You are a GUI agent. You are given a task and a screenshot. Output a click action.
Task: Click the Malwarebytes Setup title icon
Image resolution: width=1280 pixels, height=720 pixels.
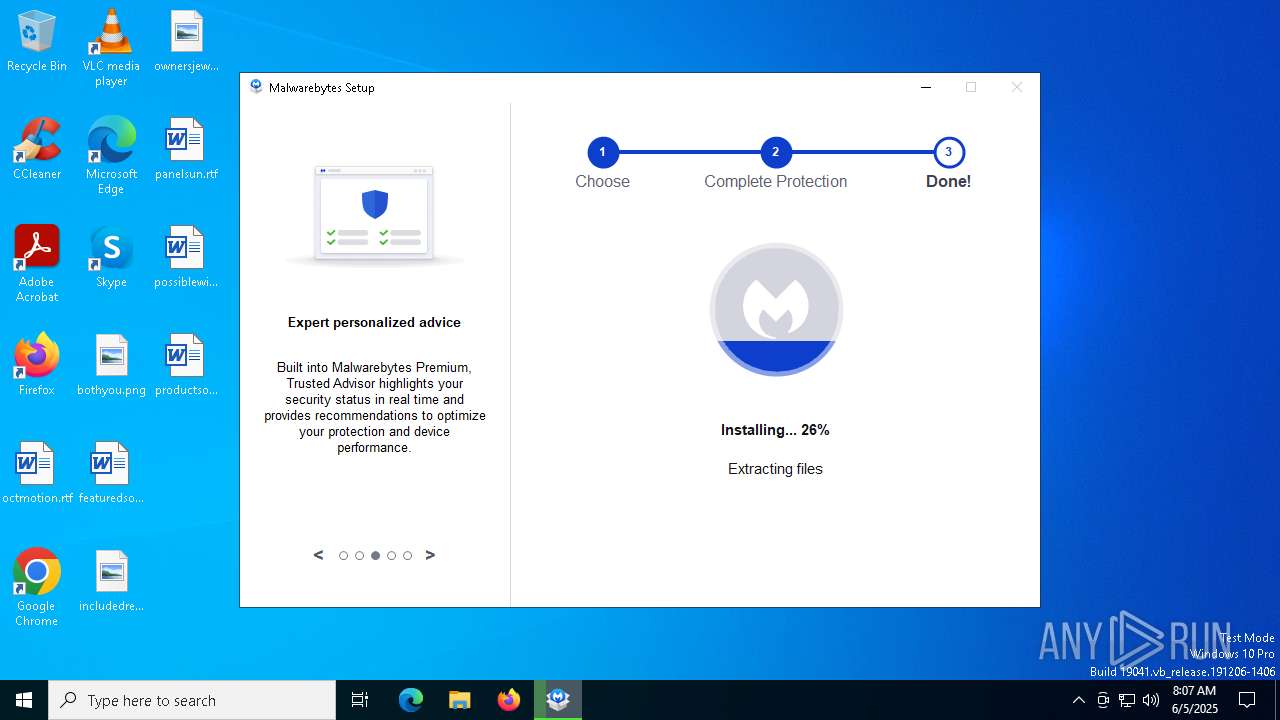pos(256,87)
